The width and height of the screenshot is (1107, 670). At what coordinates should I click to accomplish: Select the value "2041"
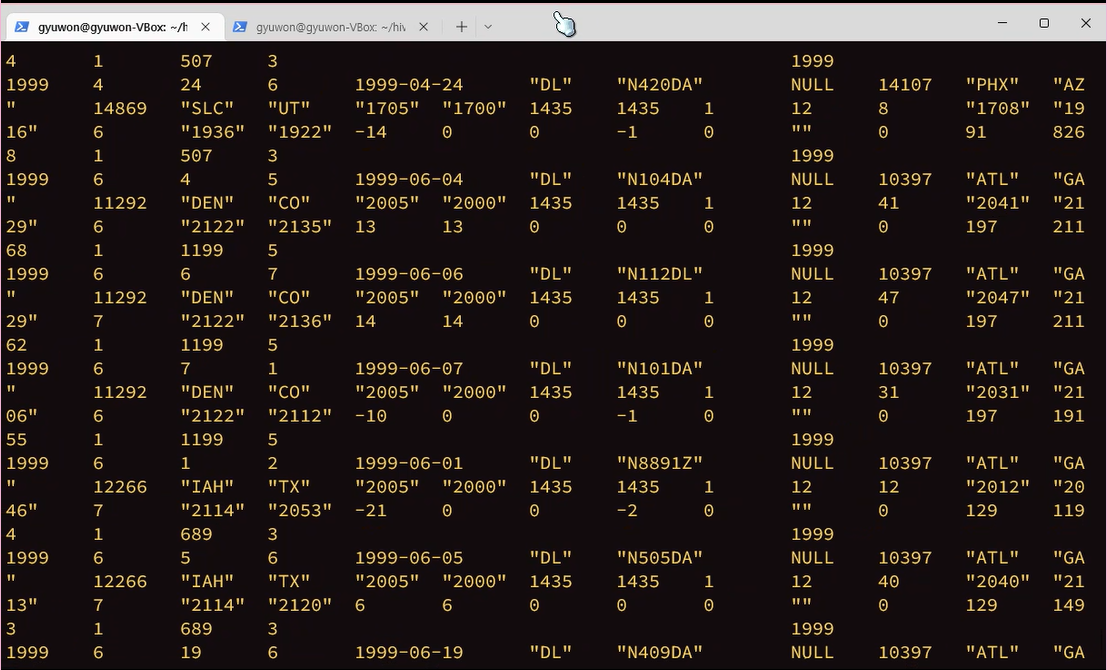click(998, 203)
